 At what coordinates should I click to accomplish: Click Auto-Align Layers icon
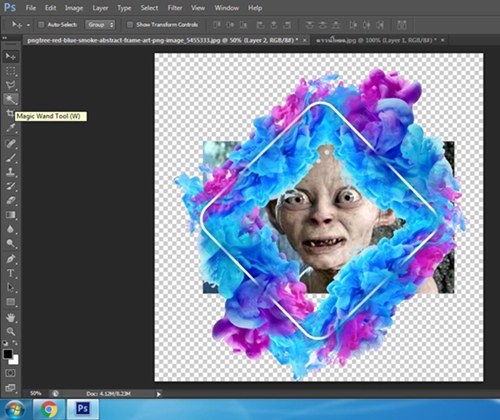pos(402,25)
